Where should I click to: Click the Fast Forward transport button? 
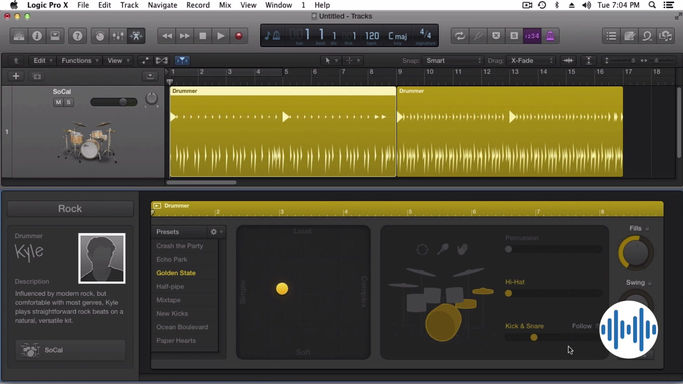(185, 36)
